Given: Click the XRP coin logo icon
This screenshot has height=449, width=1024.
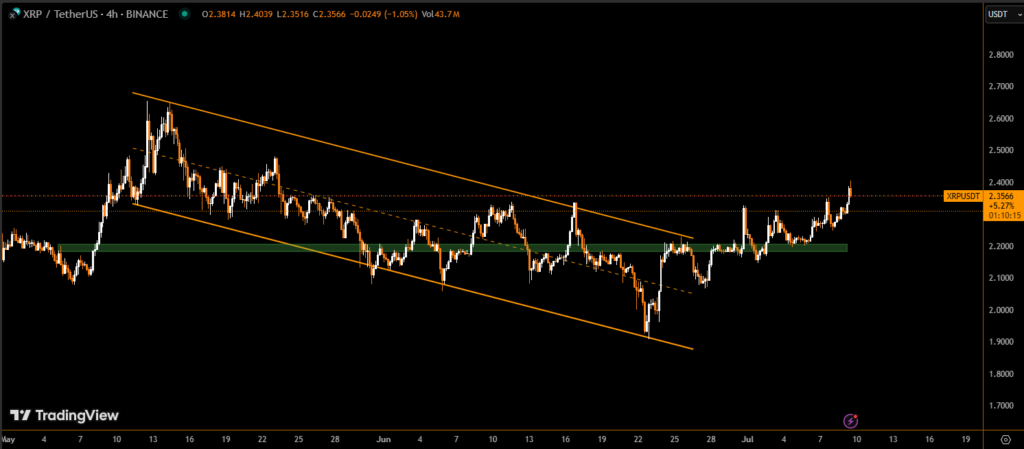Looking at the screenshot, I should coord(11,14).
